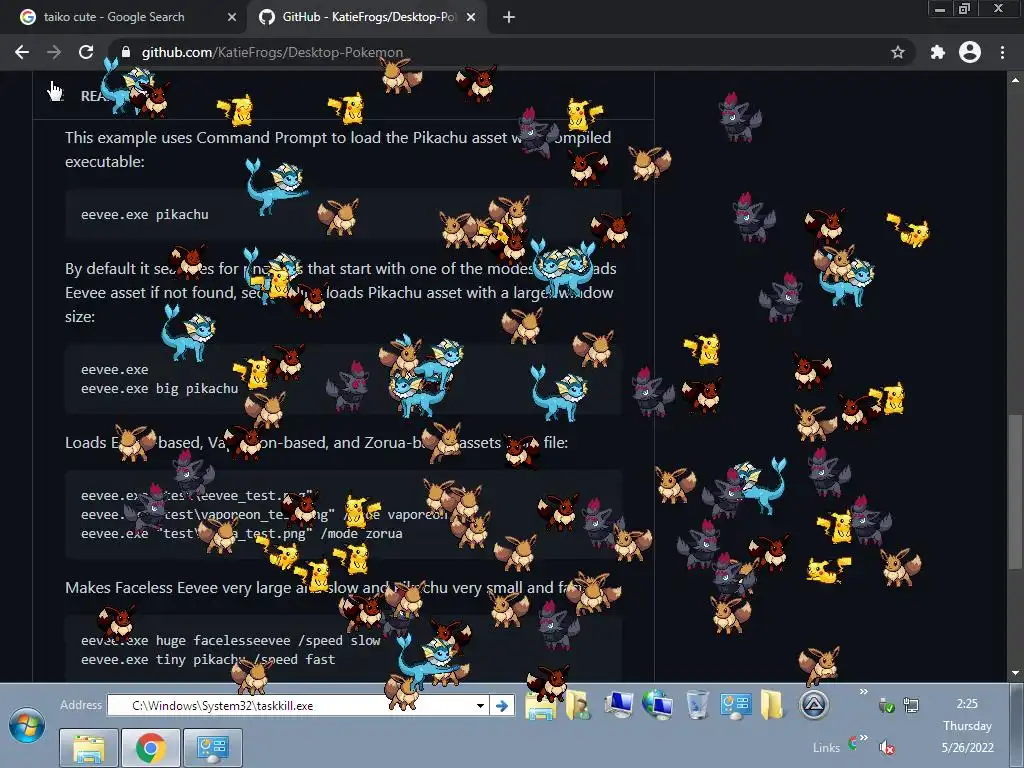Open the Recycle Bin quick launch icon
The width and height of the screenshot is (1024, 768).
pos(697,705)
